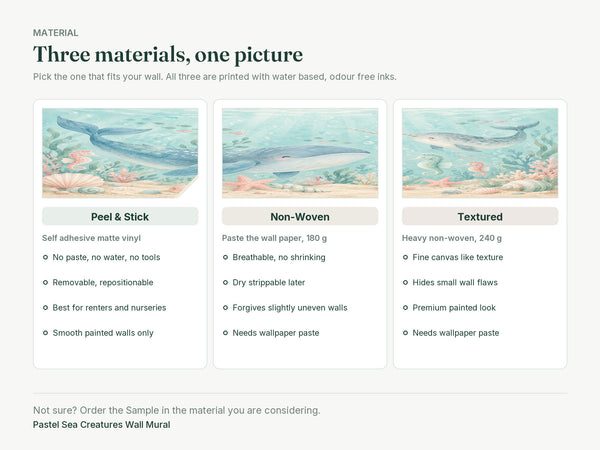Click bullet icon beside Removable, repositionable
Screen dimensions: 600x450
[46, 282]
